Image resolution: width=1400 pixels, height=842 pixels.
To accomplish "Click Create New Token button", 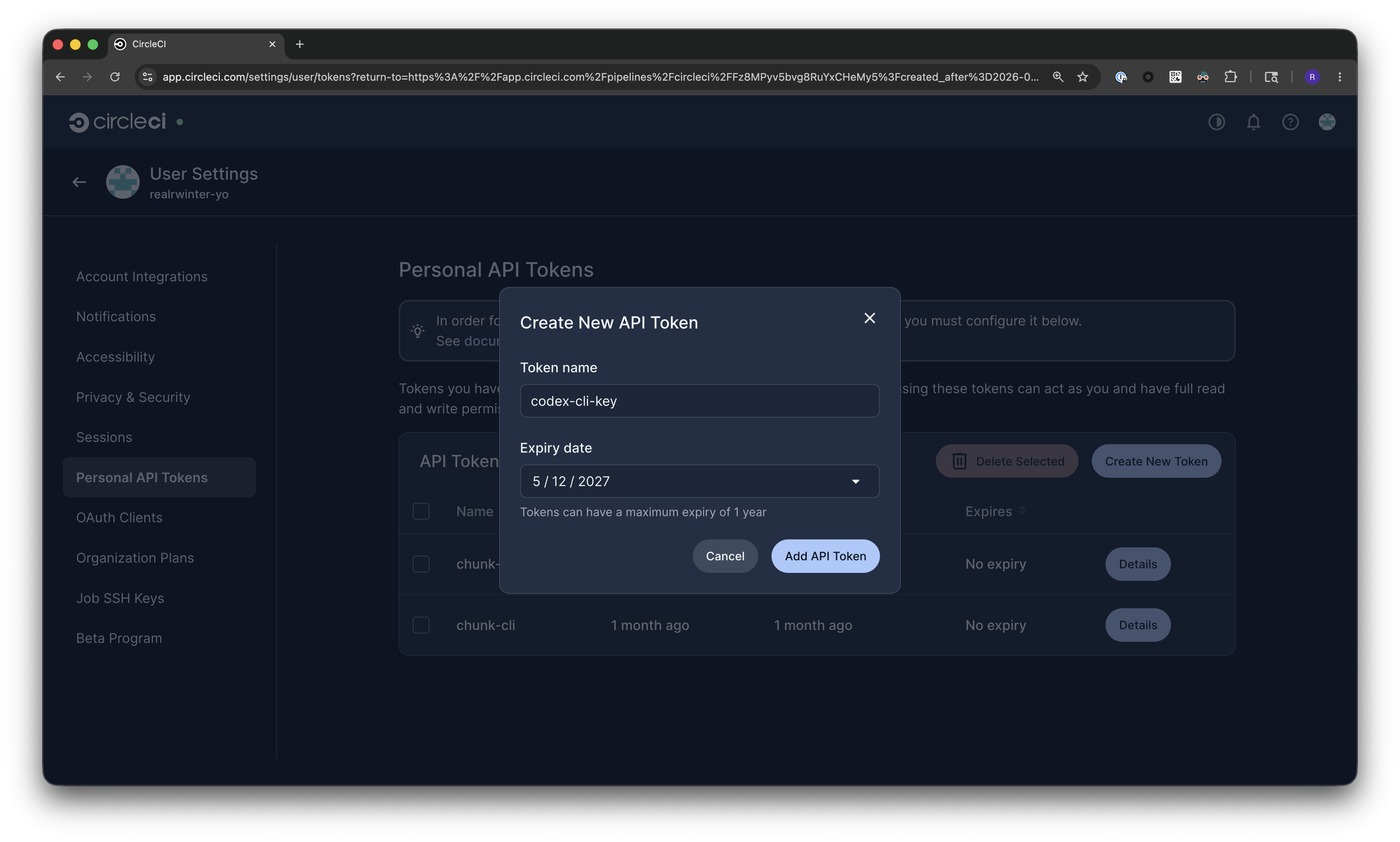I will (1156, 461).
